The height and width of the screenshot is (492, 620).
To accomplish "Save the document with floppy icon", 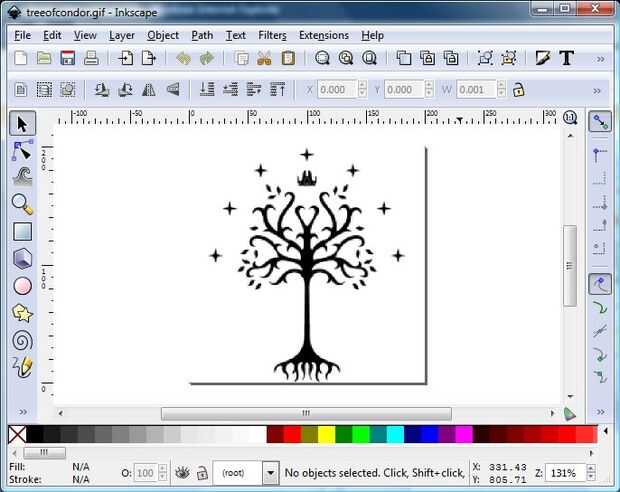I will click(68, 58).
